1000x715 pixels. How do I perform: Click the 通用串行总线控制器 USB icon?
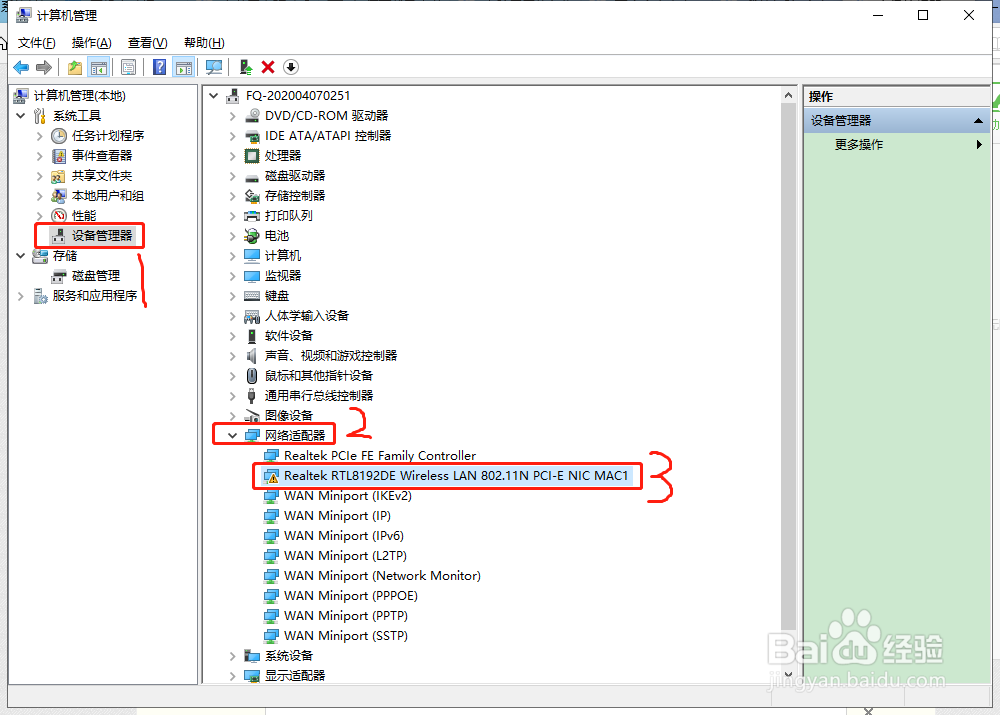coord(252,395)
